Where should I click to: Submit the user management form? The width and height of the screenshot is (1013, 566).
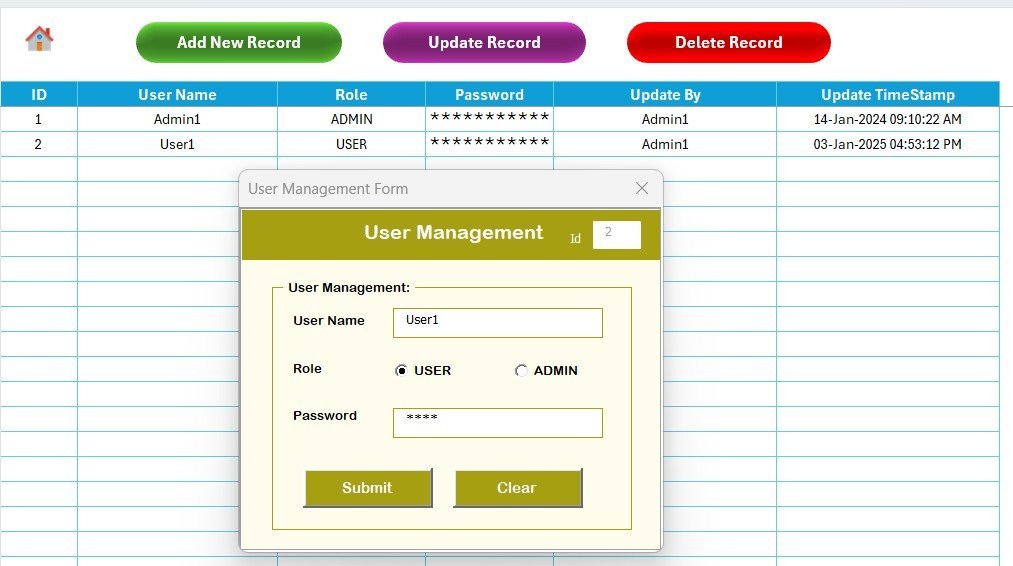point(367,488)
